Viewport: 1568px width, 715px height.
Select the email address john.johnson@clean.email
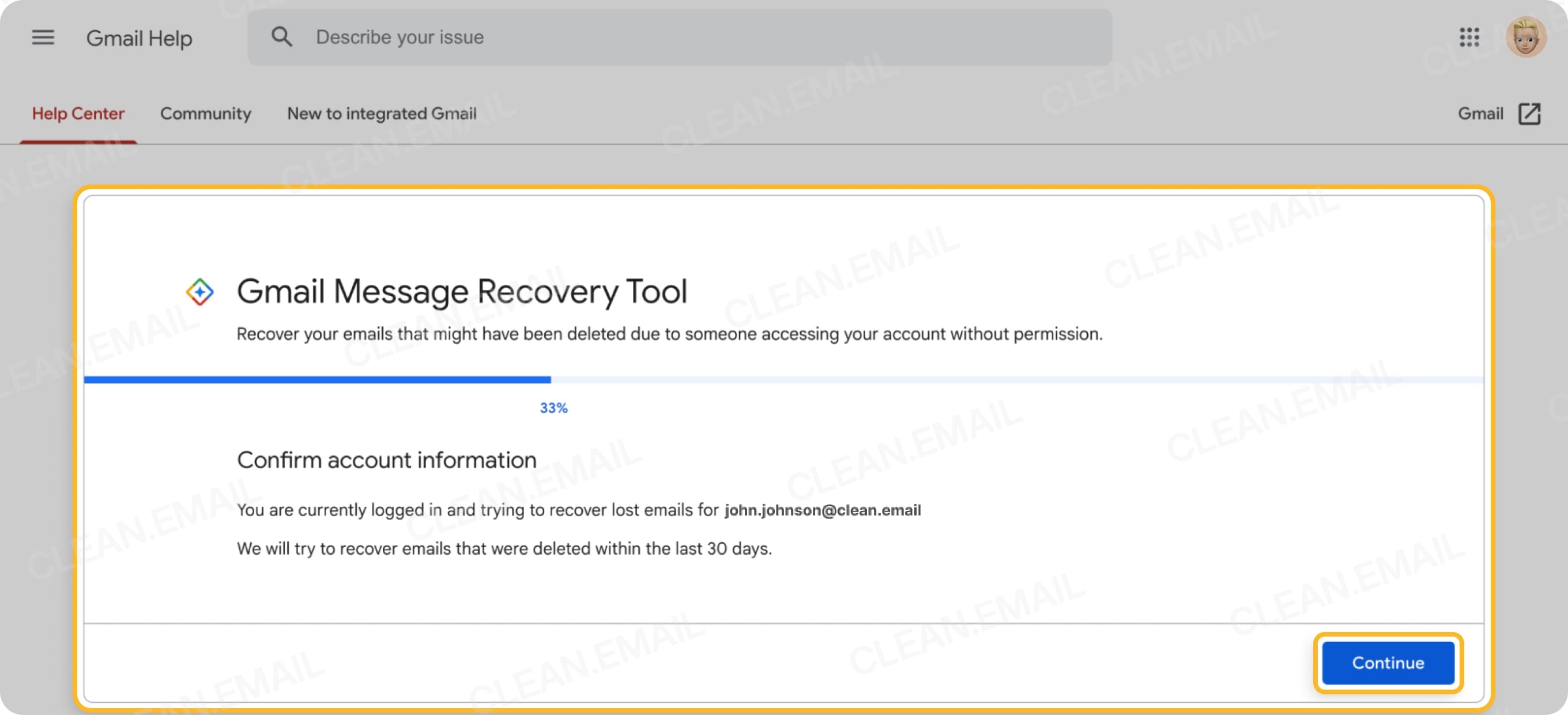pos(823,510)
